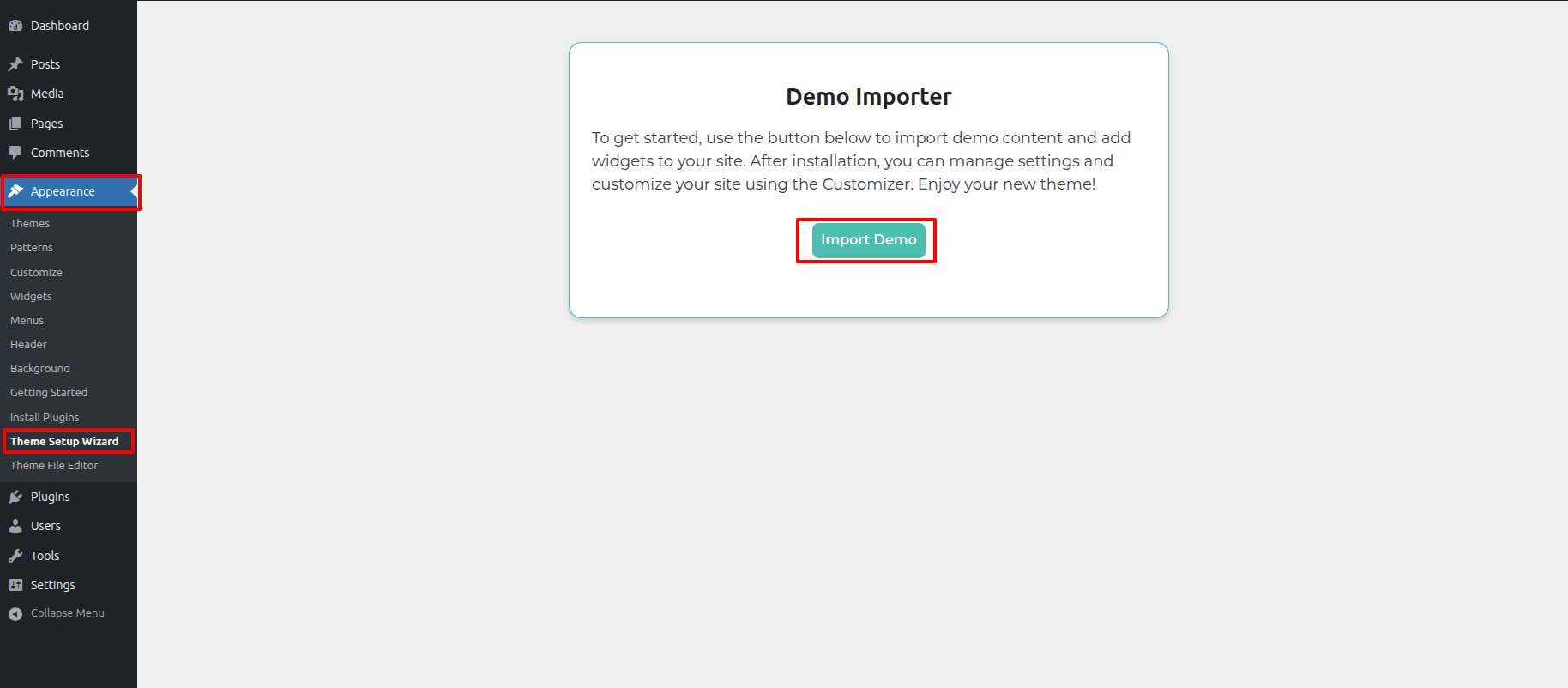Viewport: 1568px width, 688px height.
Task: Select Theme Setup Wizard item
Action: point(64,442)
